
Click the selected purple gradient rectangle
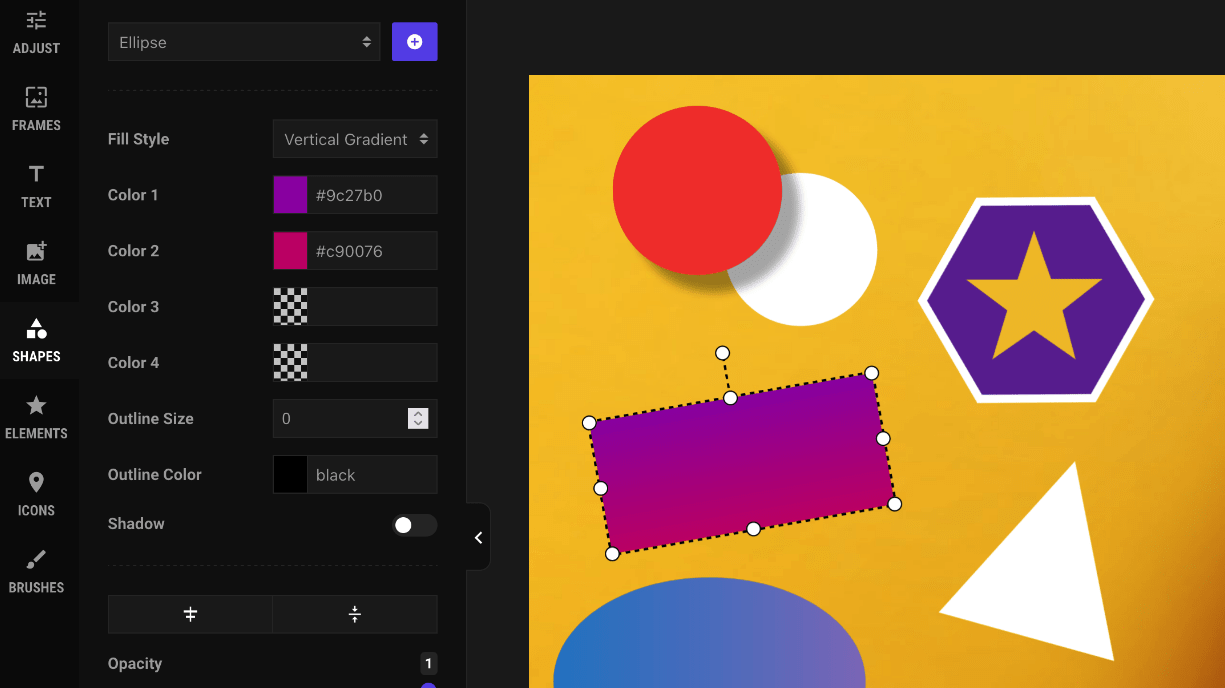742,463
